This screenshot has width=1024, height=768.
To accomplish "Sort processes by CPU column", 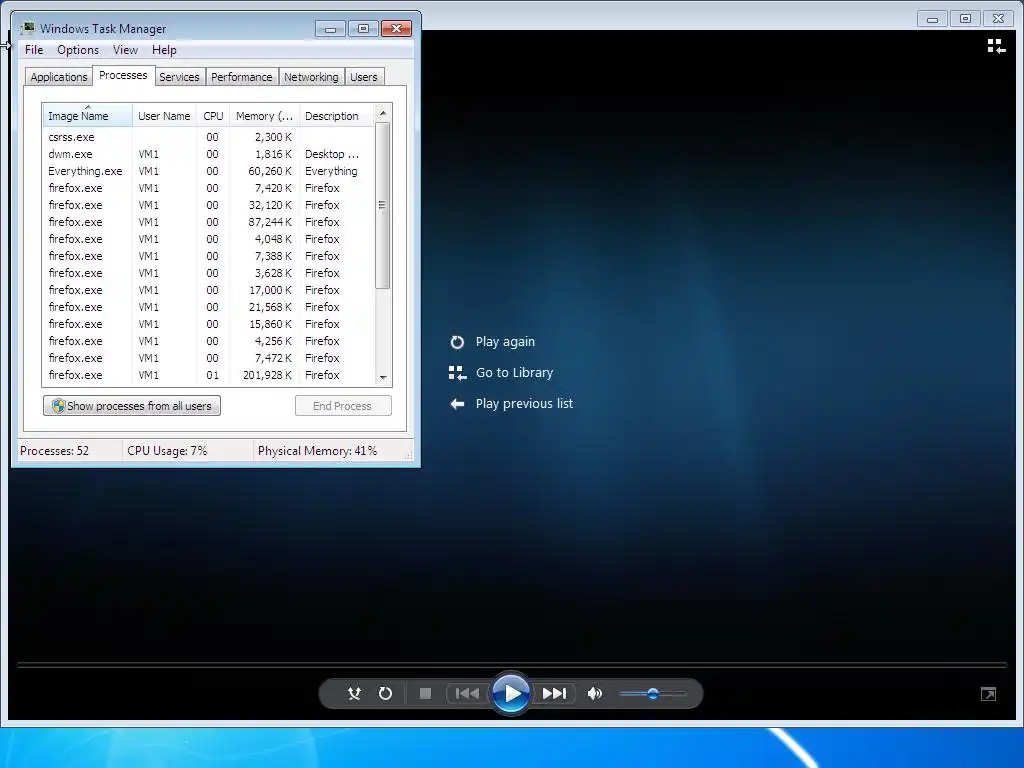I will click(213, 116).
